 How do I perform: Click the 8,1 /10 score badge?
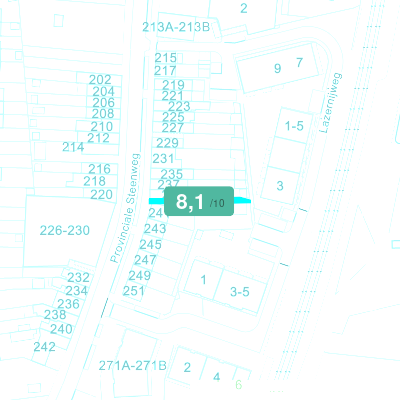[x=199, y=201]
